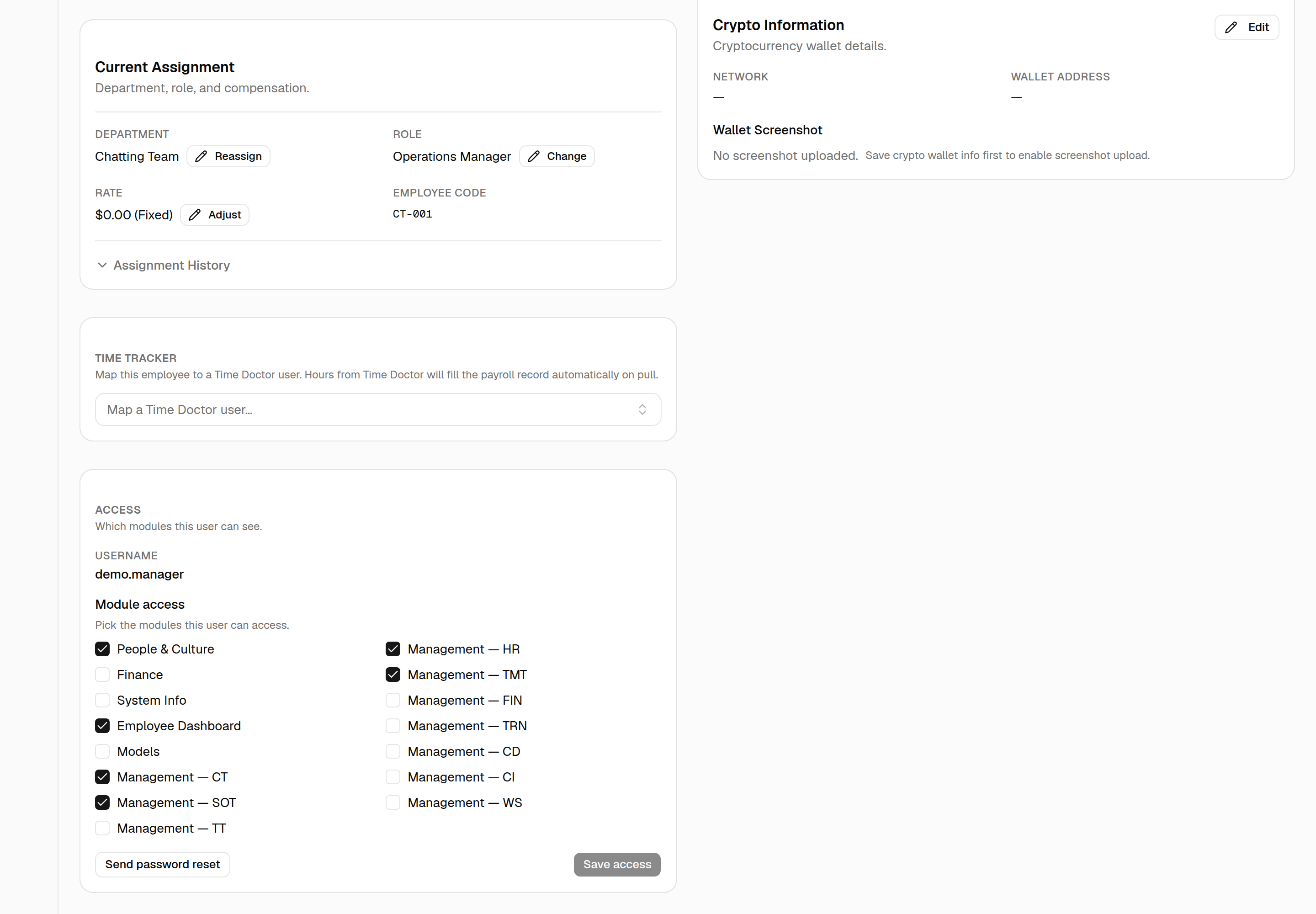The image size is (1316, 914).
Task: Click the username demo.manager
Action: (139, 574)
